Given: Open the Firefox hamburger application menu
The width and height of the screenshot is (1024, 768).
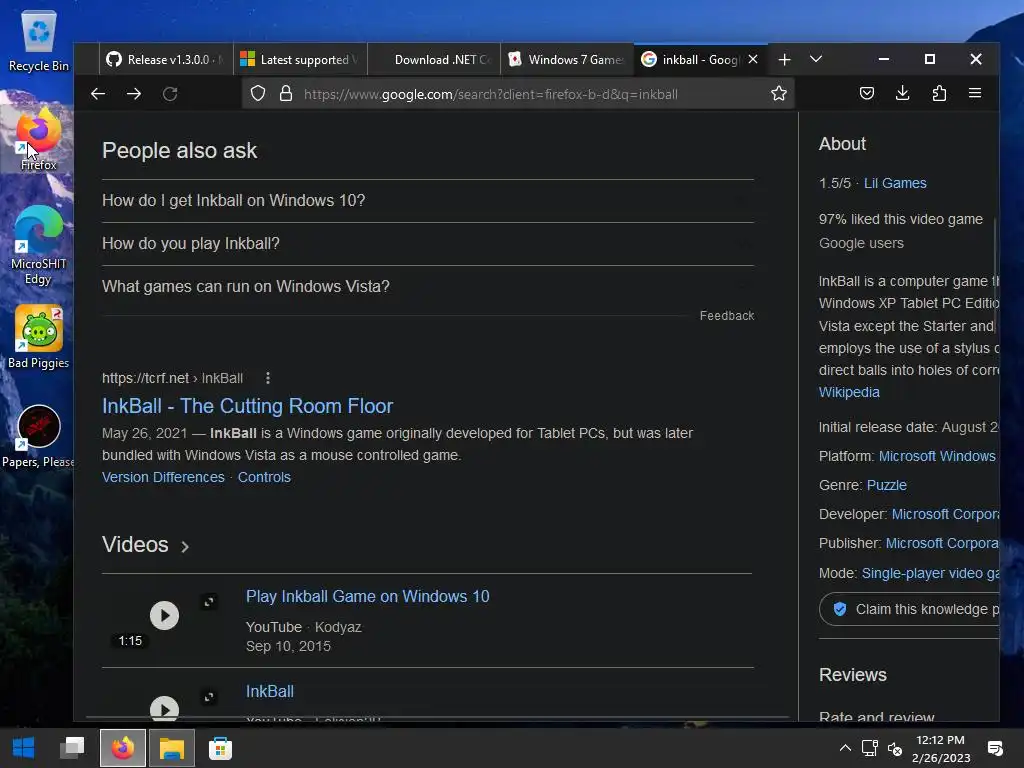Looking at the screenshot, I should coord(975,93).
